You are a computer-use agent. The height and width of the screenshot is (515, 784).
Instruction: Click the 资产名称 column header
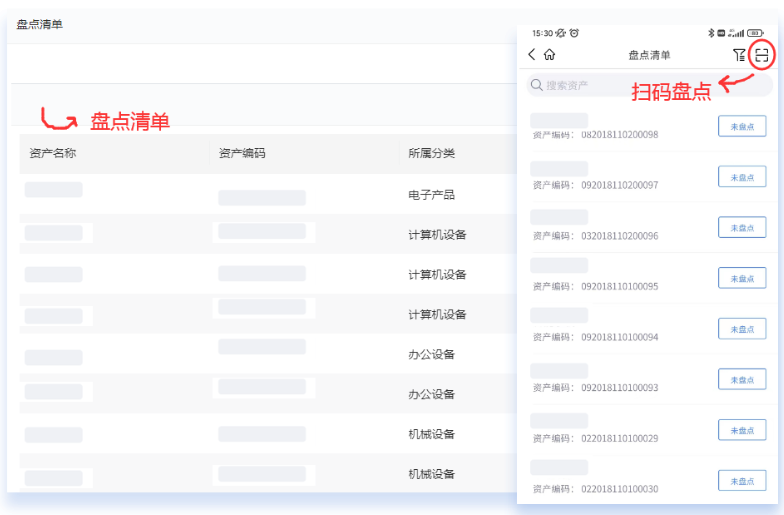click(53, 153)
